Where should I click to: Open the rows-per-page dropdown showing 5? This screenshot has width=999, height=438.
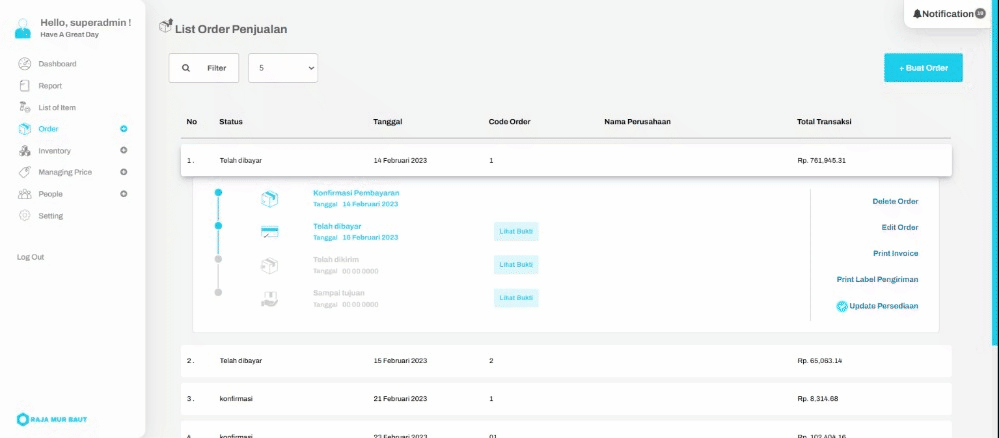click(283, 68)
